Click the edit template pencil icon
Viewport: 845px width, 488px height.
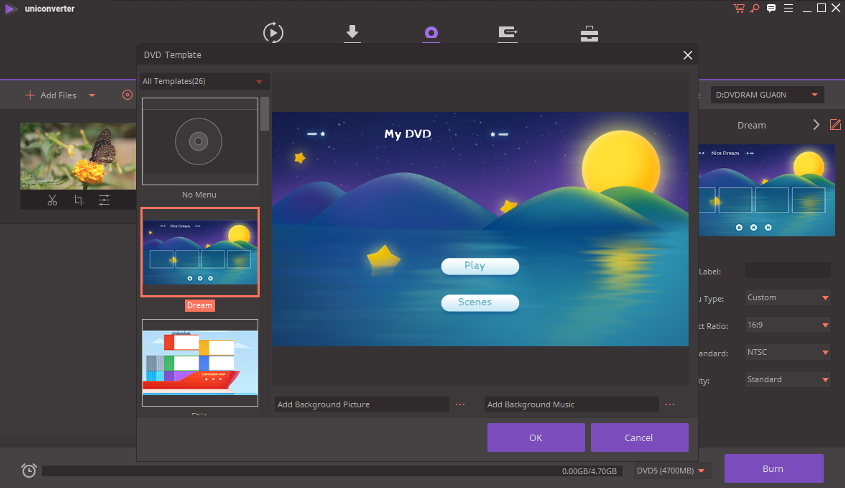click(836, 125)
